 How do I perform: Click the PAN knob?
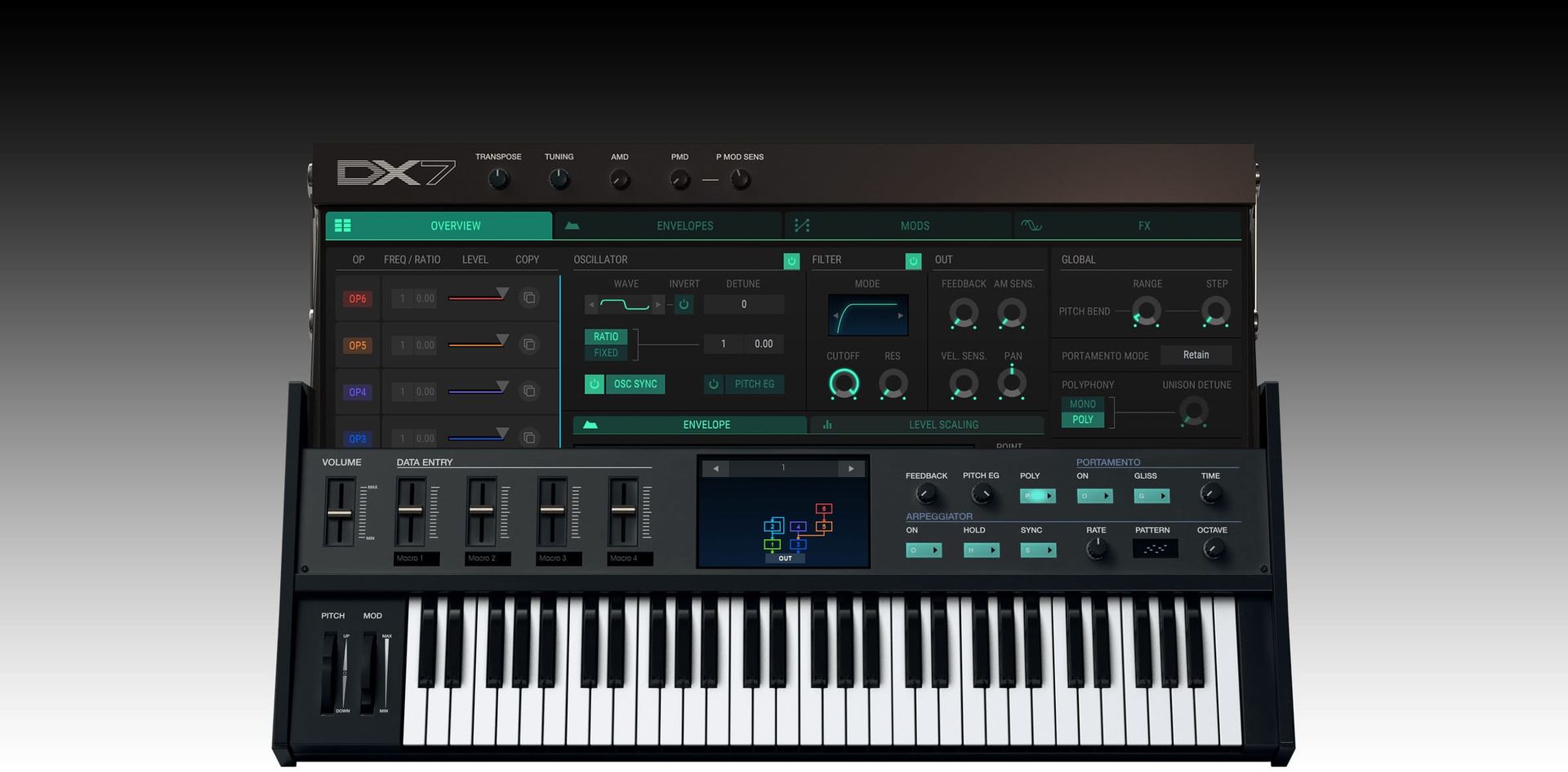click(x=1012, y=383)
